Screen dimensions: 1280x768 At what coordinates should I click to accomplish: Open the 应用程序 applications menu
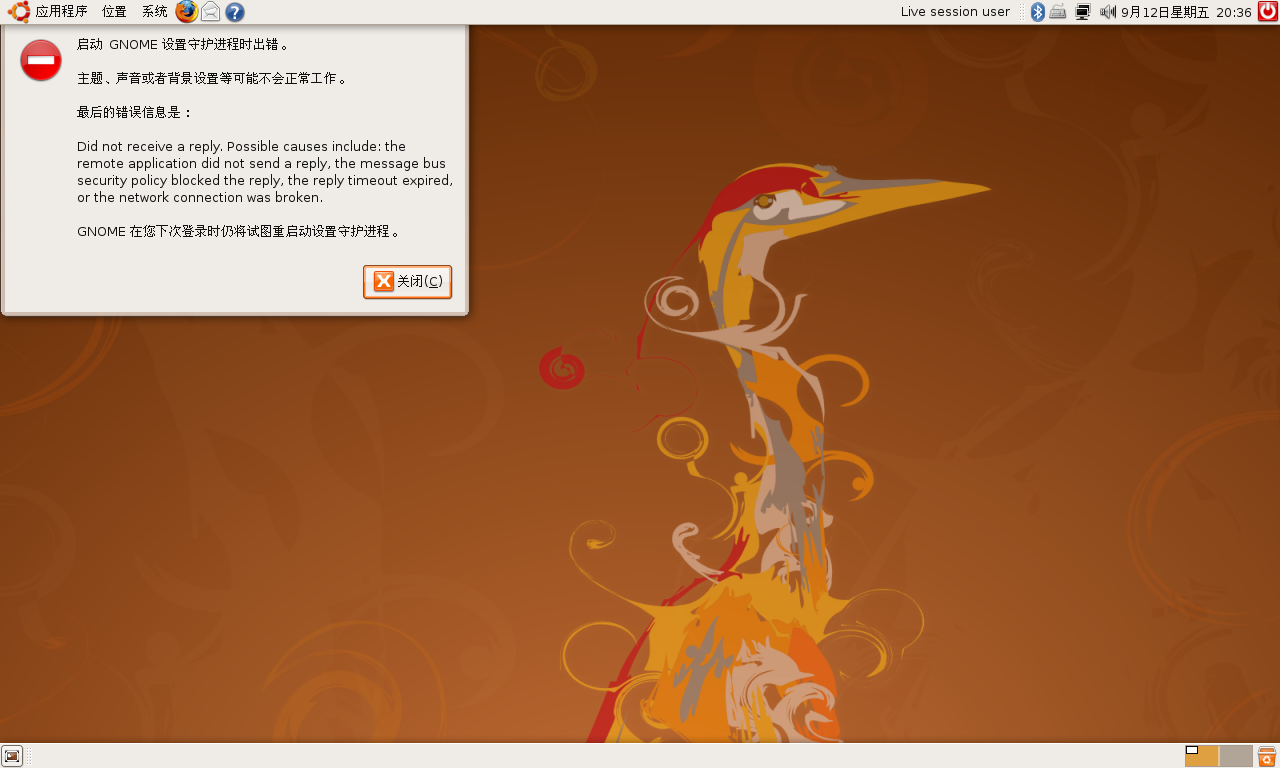61,12
